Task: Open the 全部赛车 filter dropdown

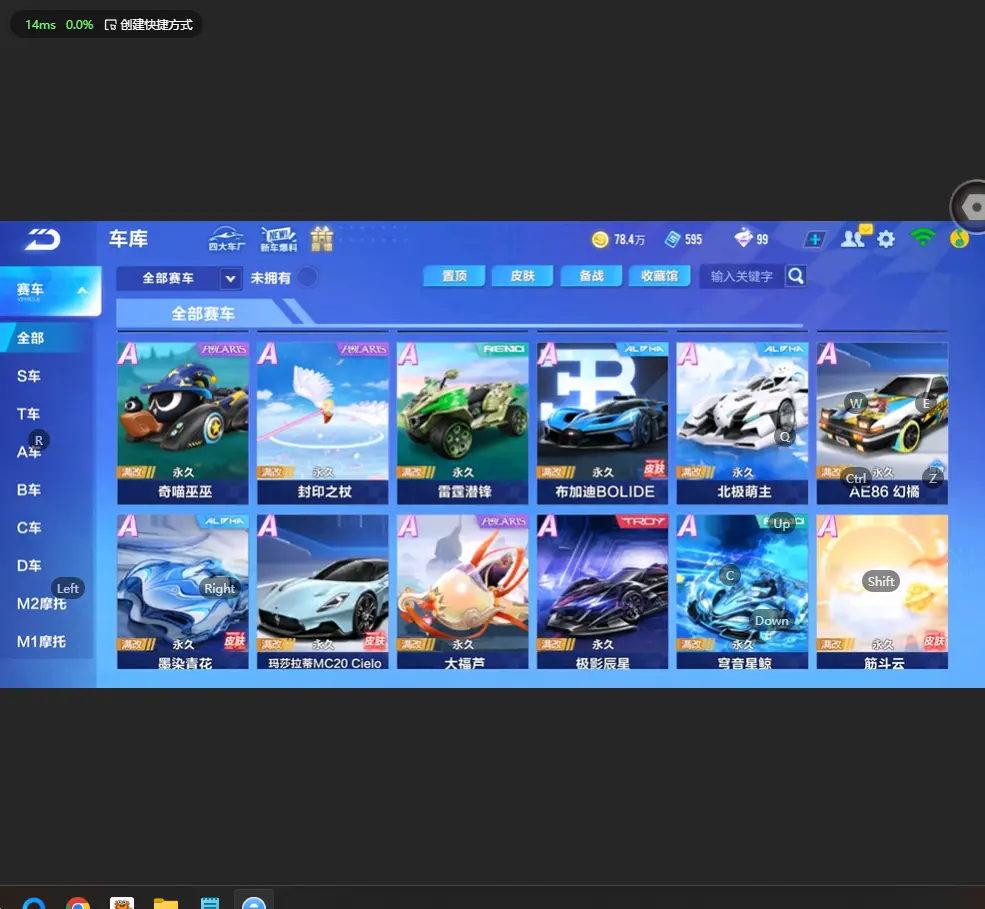Action: [x=179, y=278]
